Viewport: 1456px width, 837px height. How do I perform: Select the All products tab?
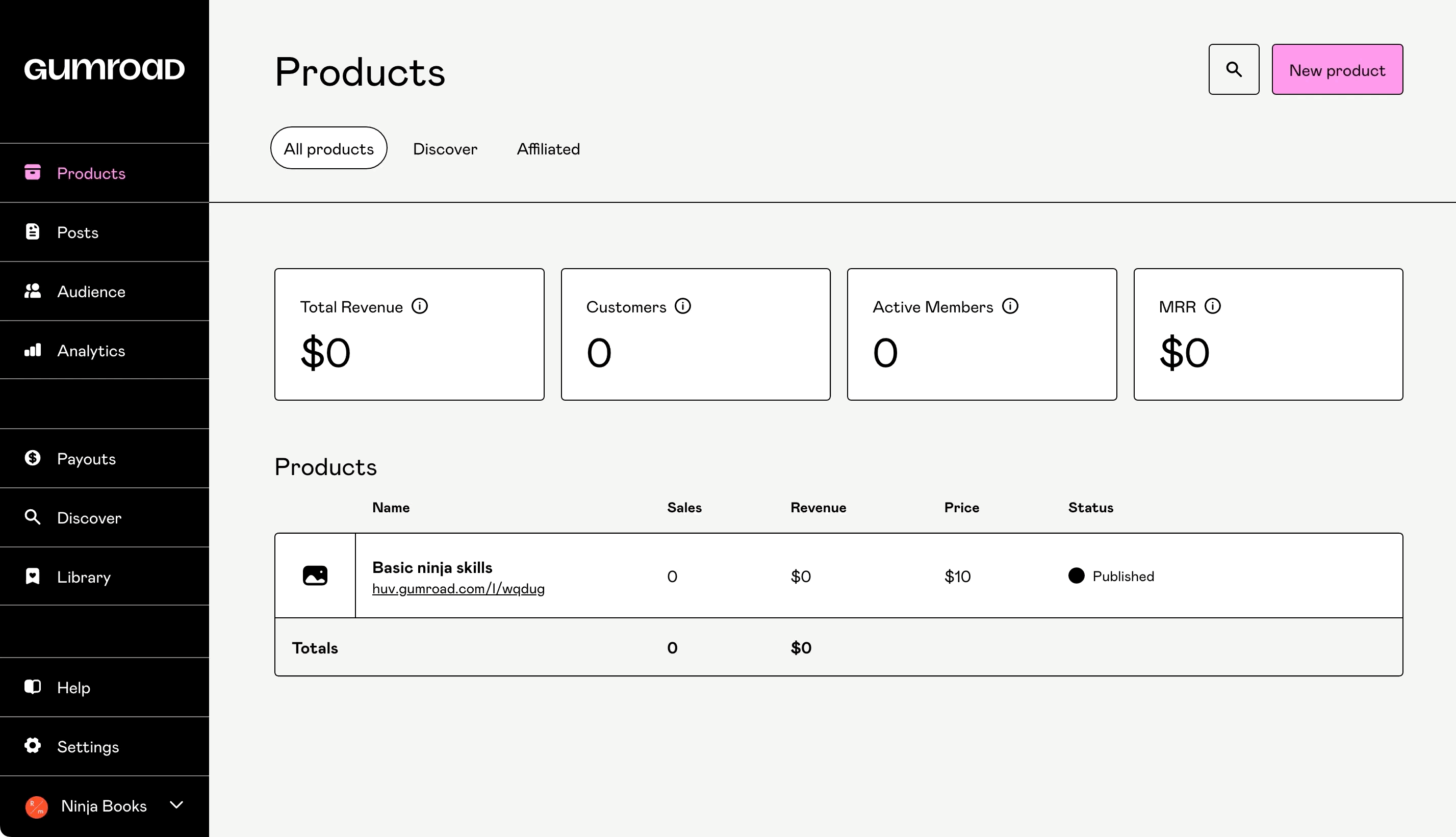pos(329,148)
